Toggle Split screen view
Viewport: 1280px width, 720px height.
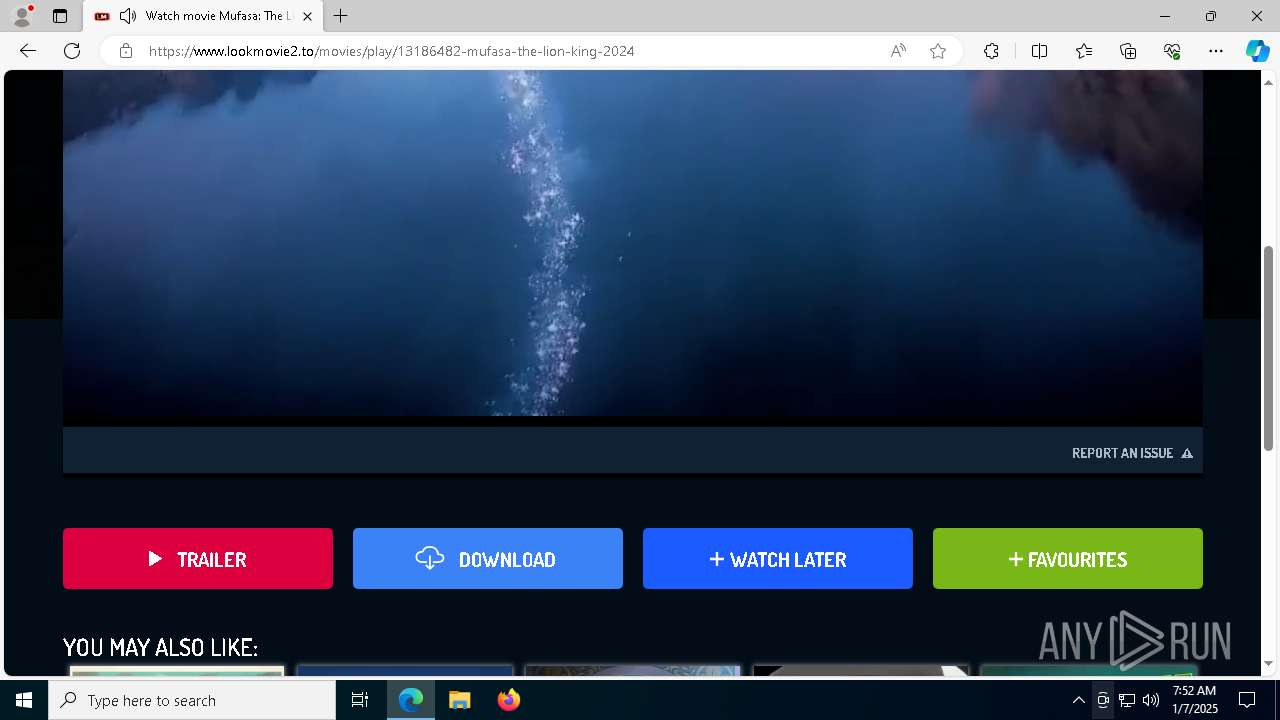pyautogui.click(x=1039, y=51)
